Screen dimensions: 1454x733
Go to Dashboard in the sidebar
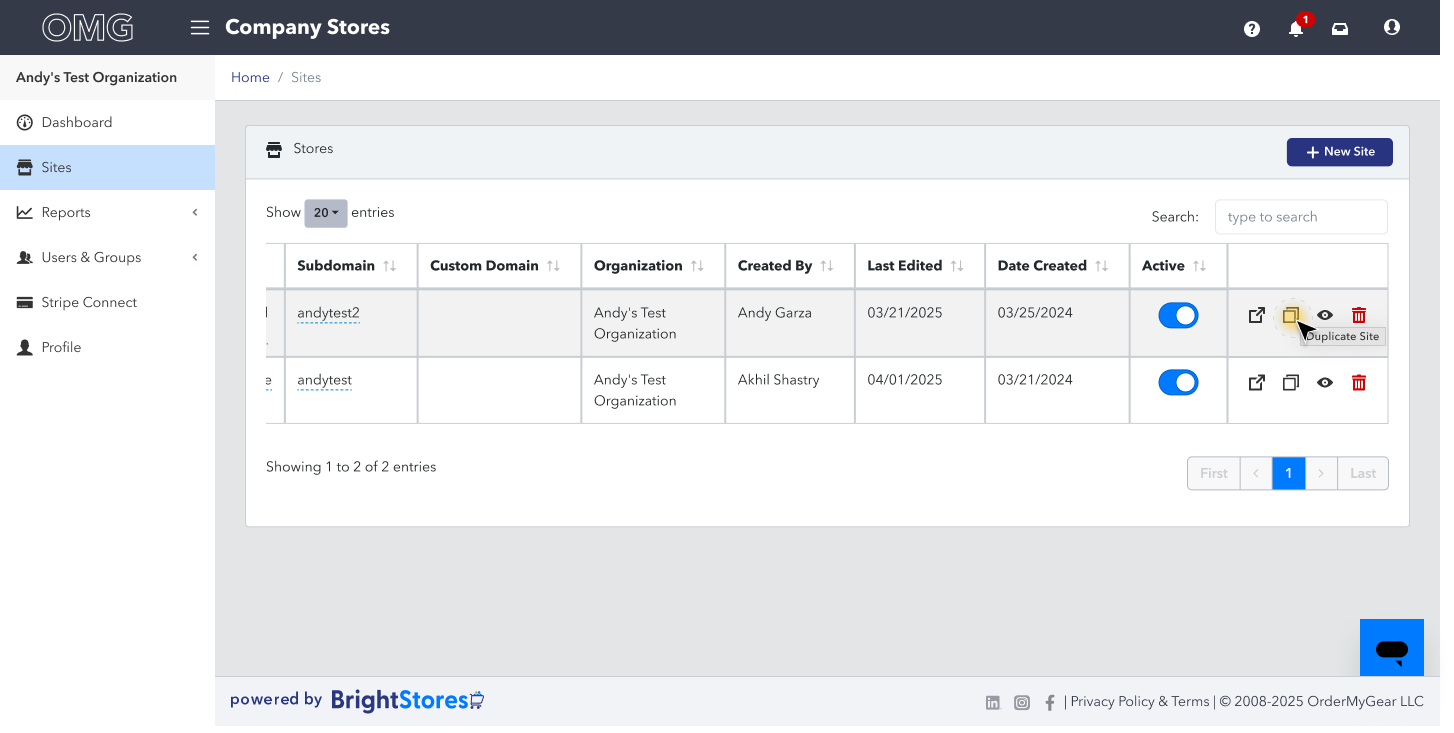[x=107, y=122]
